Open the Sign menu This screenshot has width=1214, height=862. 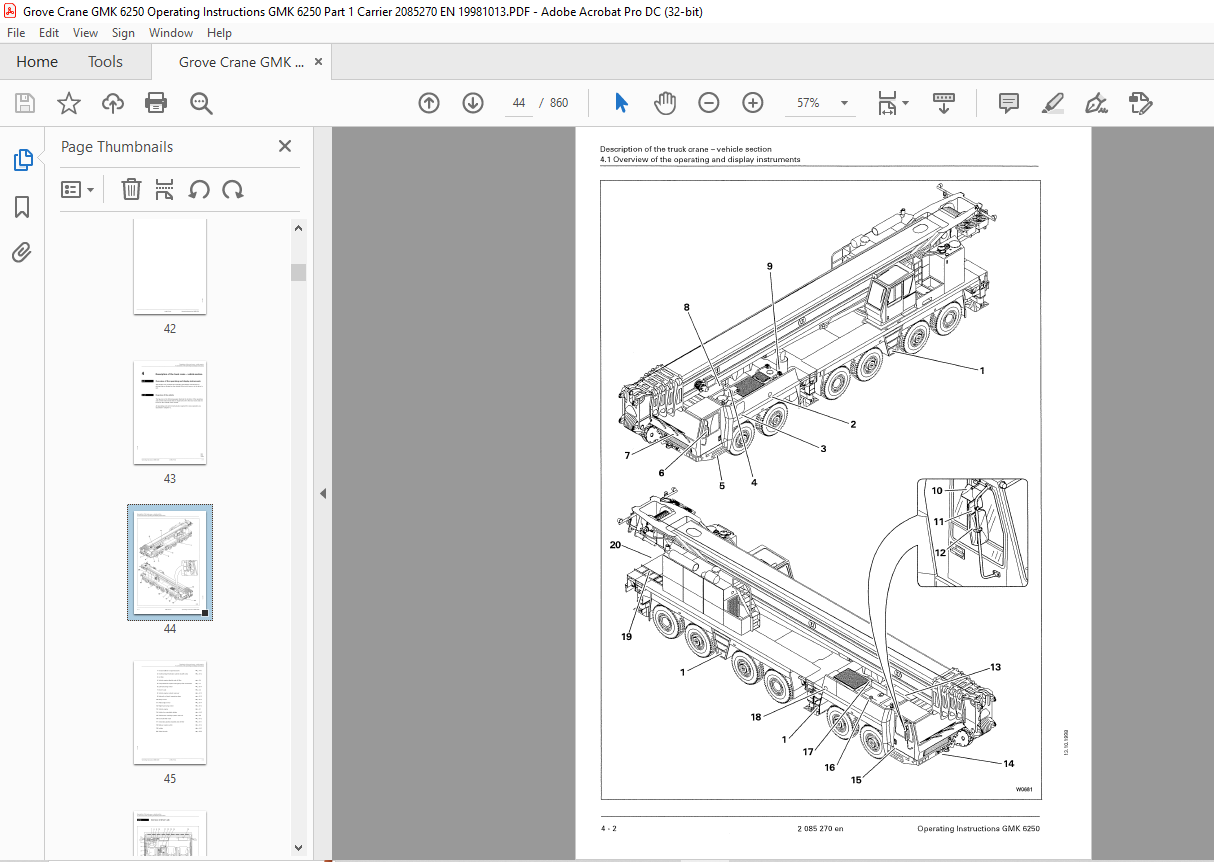point(123,33)
